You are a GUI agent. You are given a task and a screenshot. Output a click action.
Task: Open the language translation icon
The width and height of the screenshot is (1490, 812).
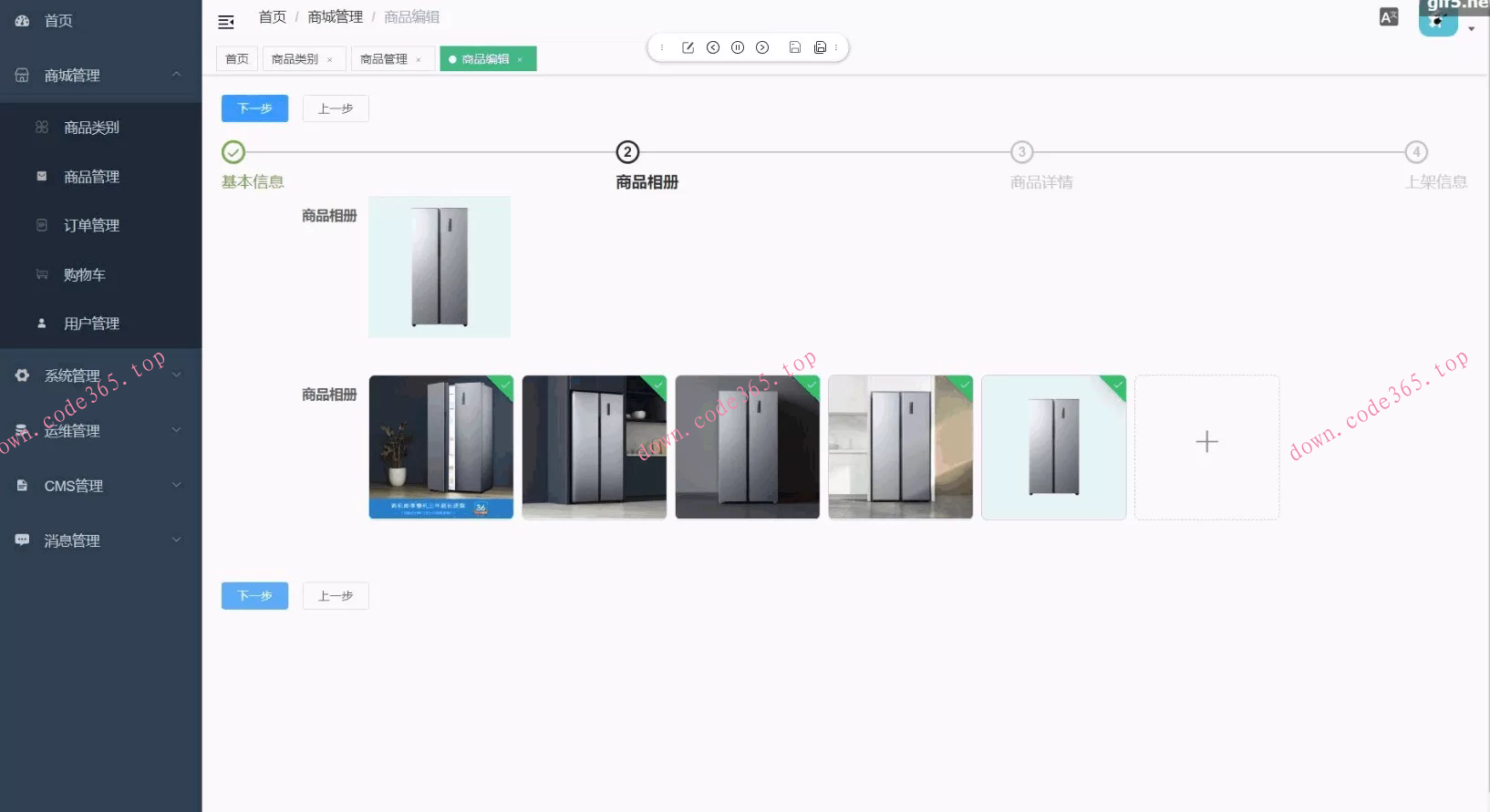pyautogui.click(x=1389, y=17)
